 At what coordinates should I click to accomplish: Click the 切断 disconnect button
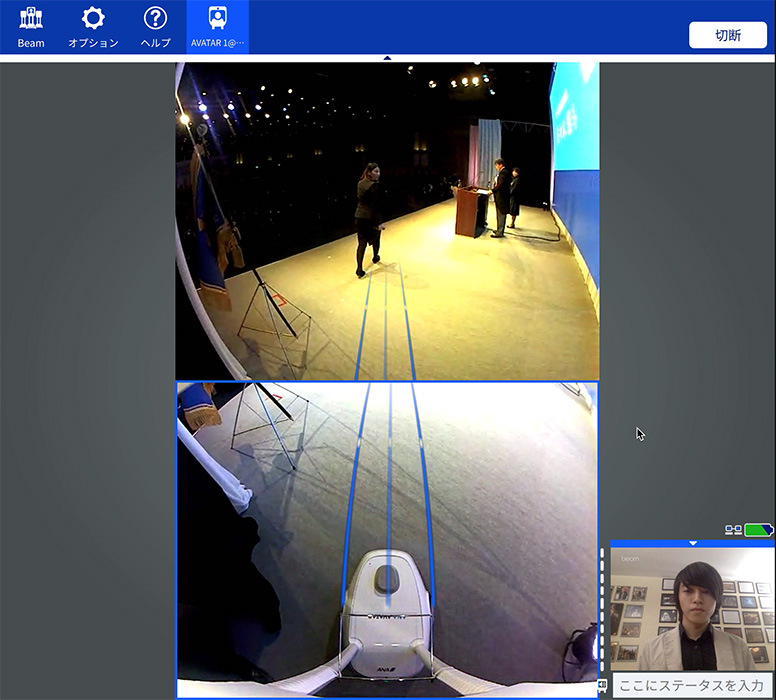(x=727, y=34)
